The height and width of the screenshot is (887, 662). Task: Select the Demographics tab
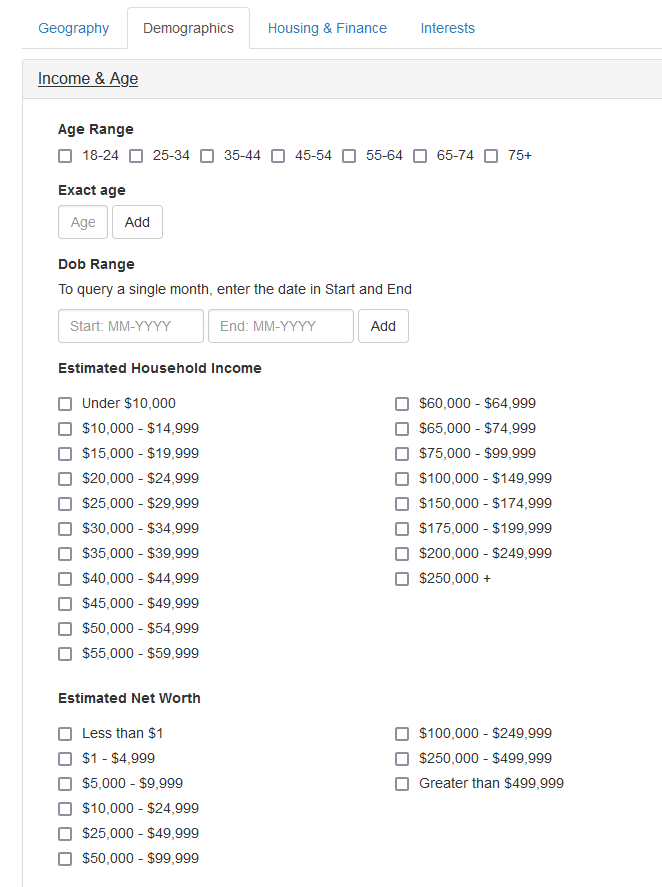point(188,28)
